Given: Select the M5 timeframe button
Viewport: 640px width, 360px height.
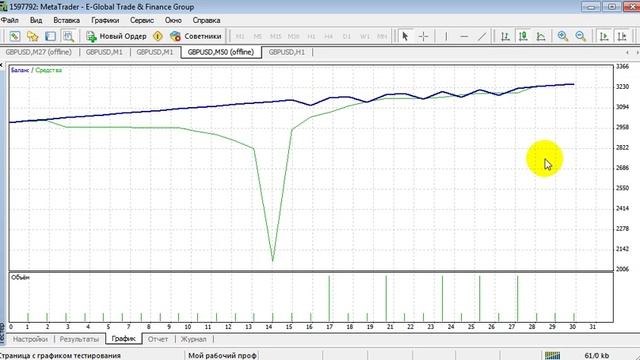Looking at the screenshot, I should [x=258, y=36].
